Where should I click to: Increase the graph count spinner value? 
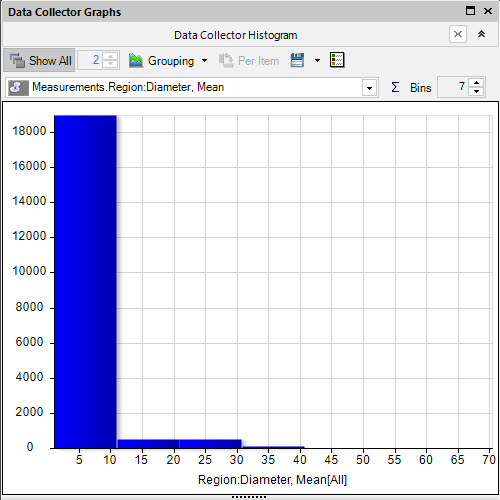(x=110, y=56)
